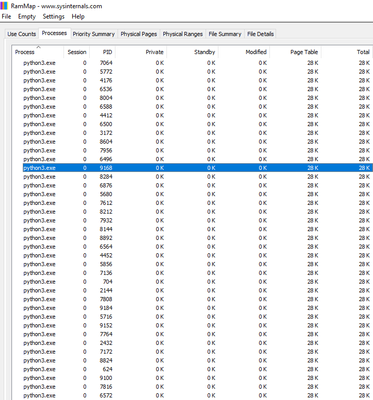Select python3.exe row with PID 7064
Viewport: 373px width, 400px height.
click(x=198, y=63)
